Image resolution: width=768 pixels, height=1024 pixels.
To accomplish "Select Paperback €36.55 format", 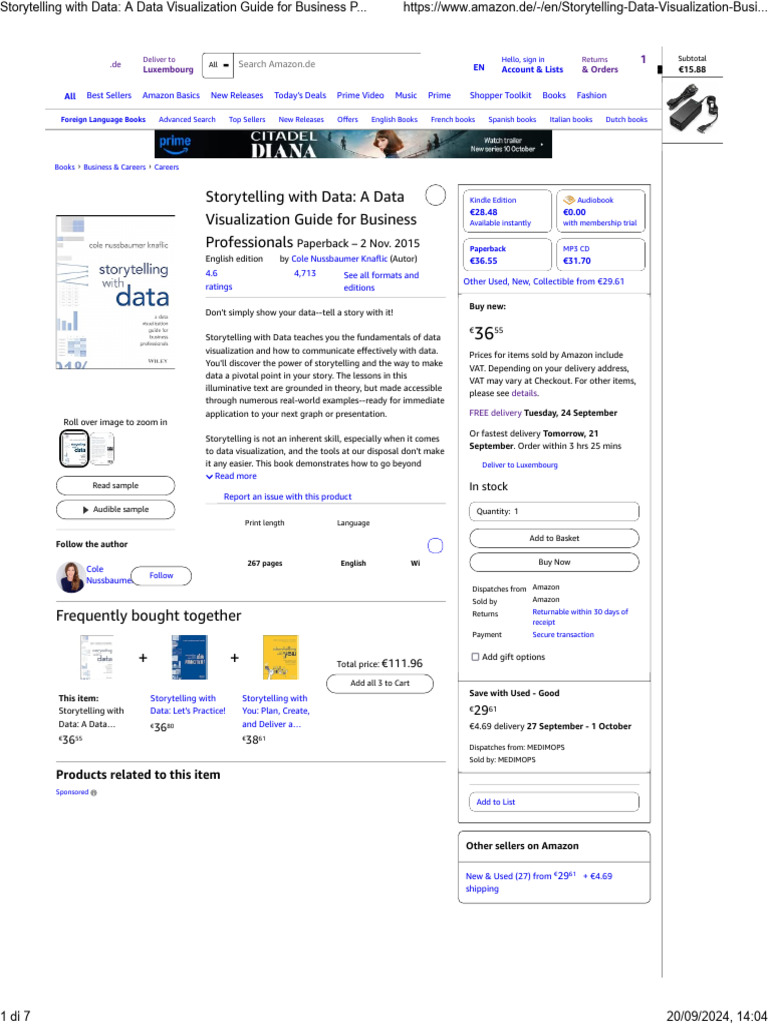I will (x=507, y=254).
